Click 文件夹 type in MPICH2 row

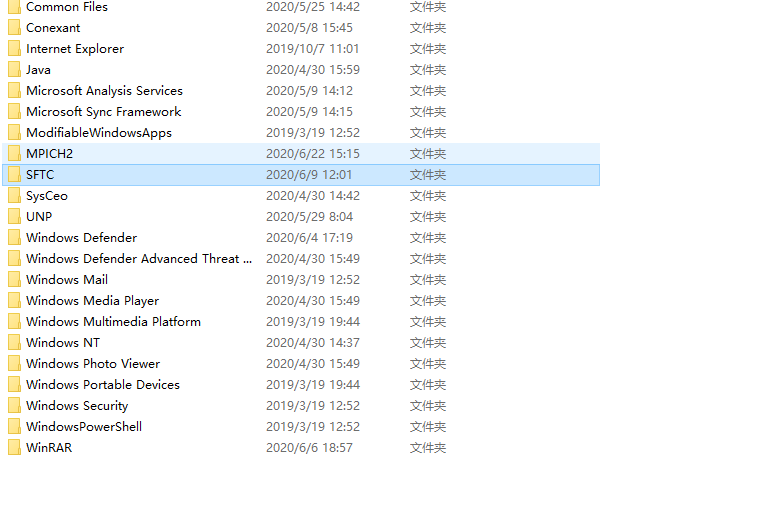click(x=428, y=154)
